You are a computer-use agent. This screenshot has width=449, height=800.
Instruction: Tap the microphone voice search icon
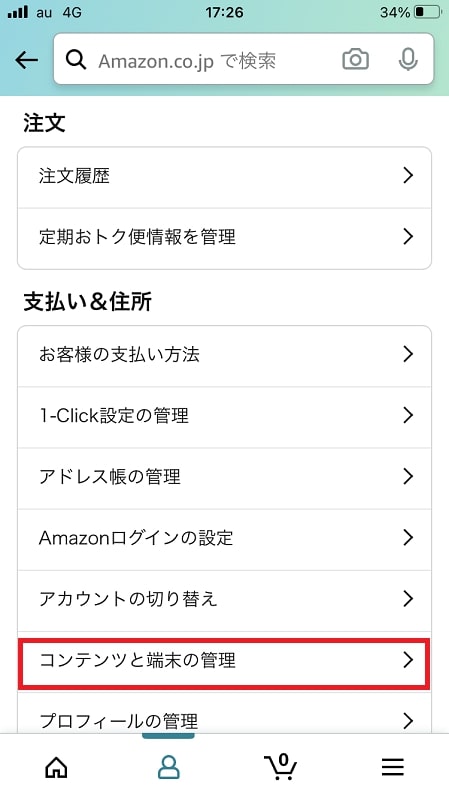[x=408, y=60]
